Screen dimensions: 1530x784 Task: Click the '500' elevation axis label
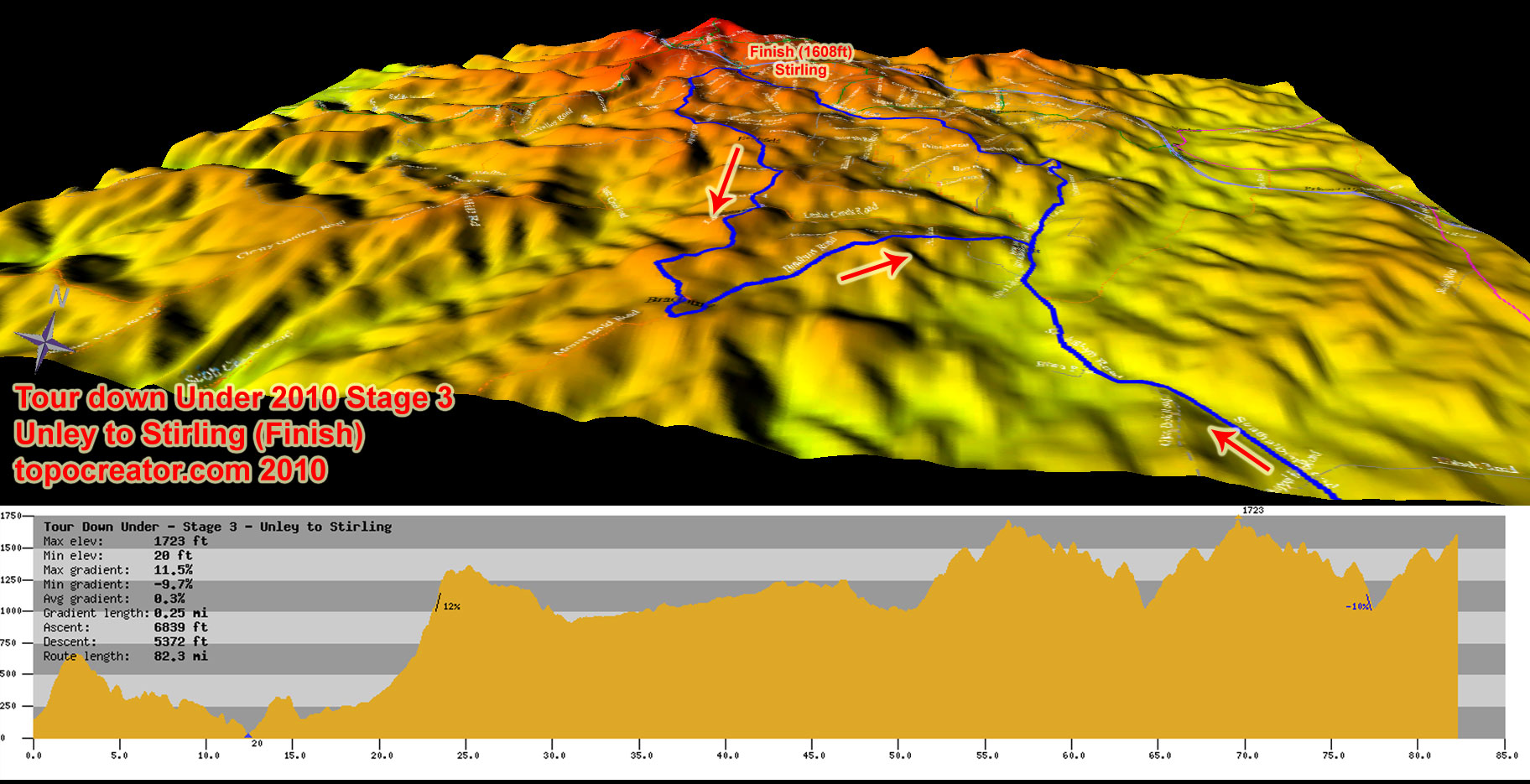coord(8,673)
